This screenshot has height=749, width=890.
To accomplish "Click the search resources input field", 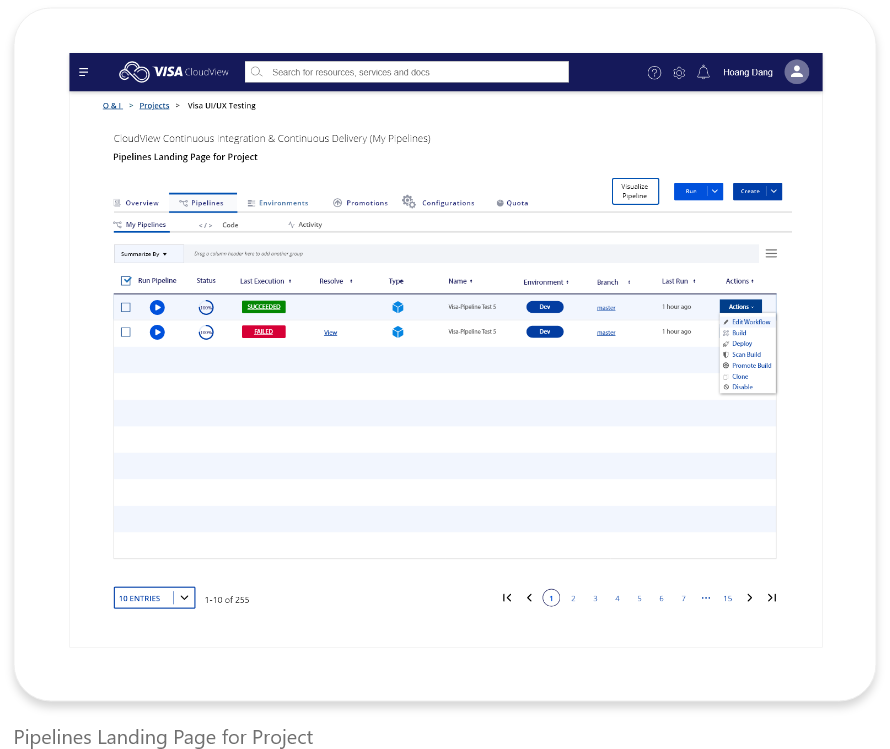I will point(406,72).
